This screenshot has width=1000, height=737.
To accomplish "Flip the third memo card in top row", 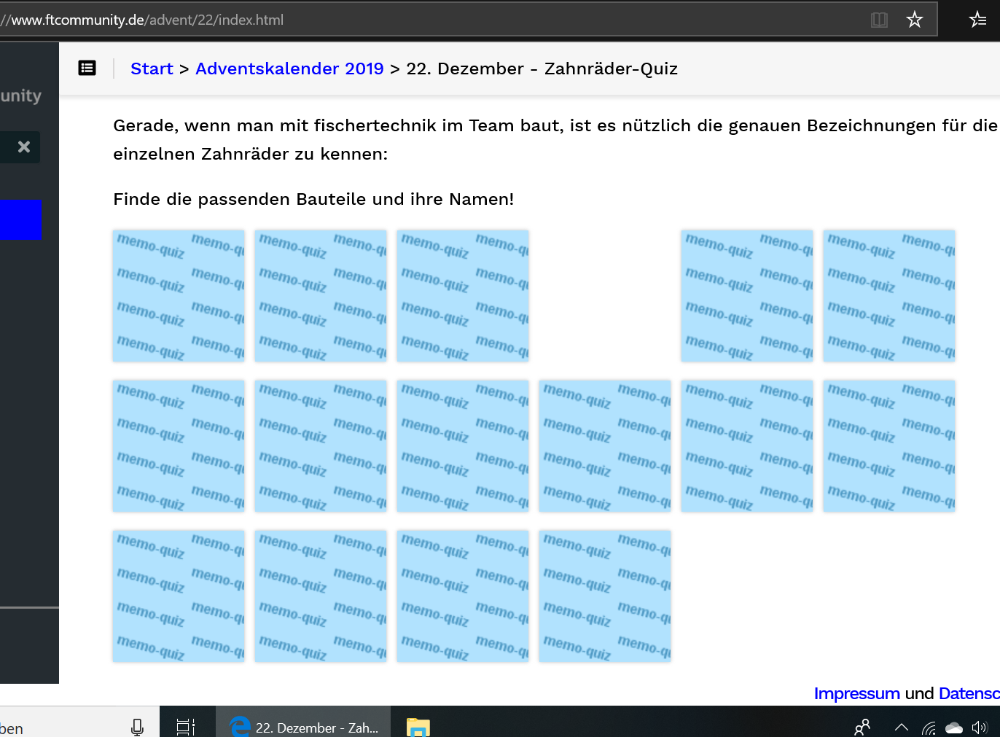I will pyautogui.click(x=463, y=296).
